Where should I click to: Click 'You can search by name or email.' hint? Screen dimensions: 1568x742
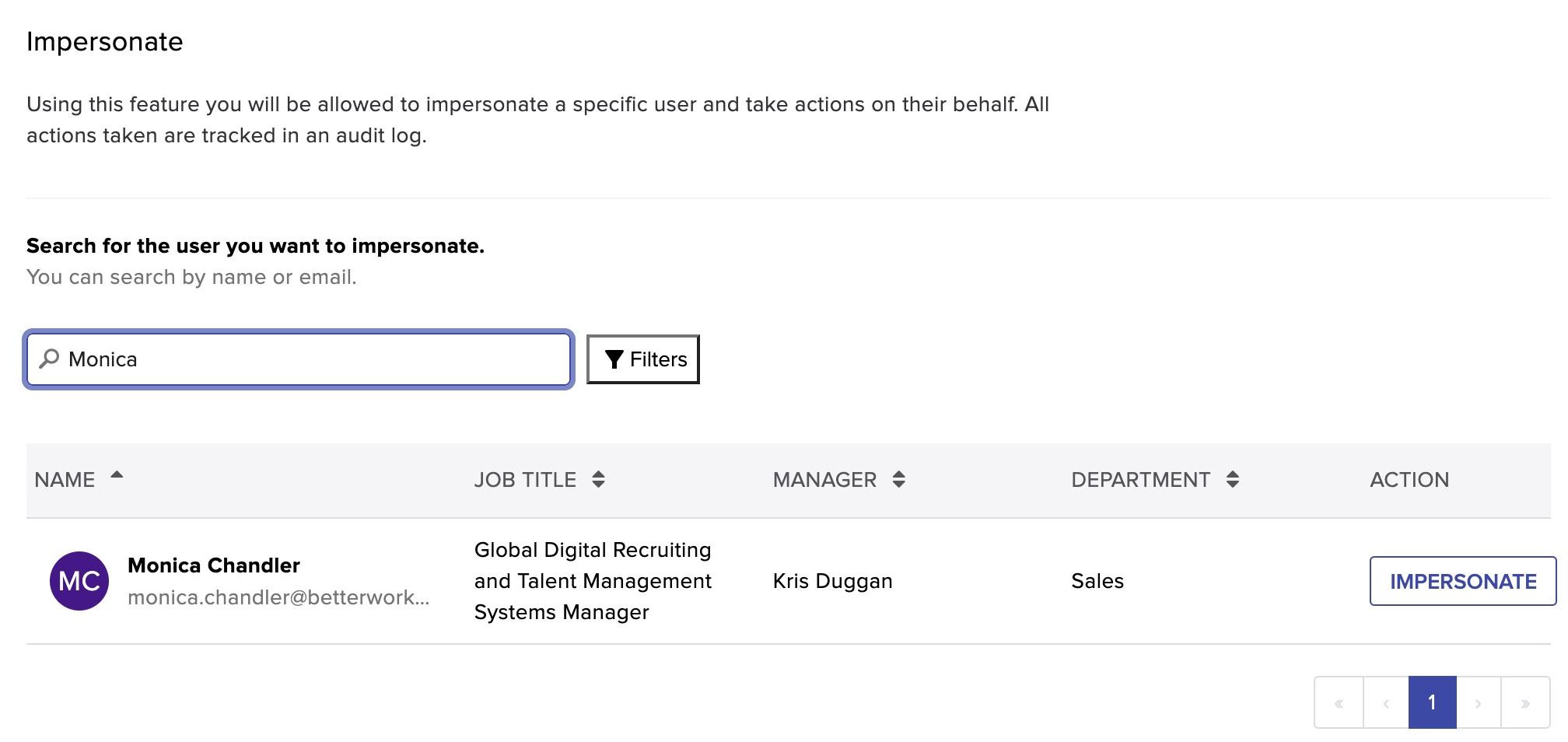coord(191,277)
